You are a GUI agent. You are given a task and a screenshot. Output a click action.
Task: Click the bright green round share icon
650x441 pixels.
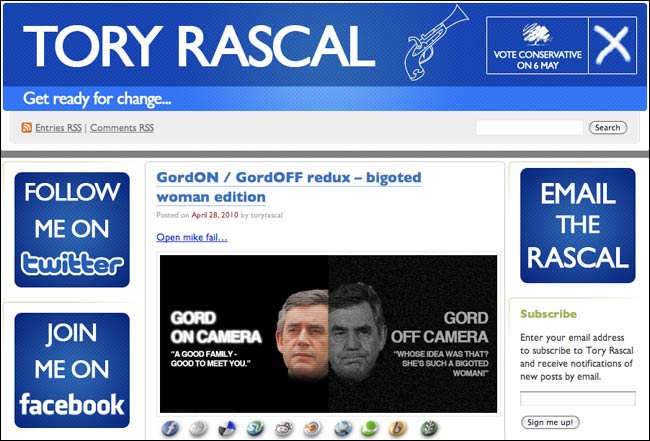369,428
